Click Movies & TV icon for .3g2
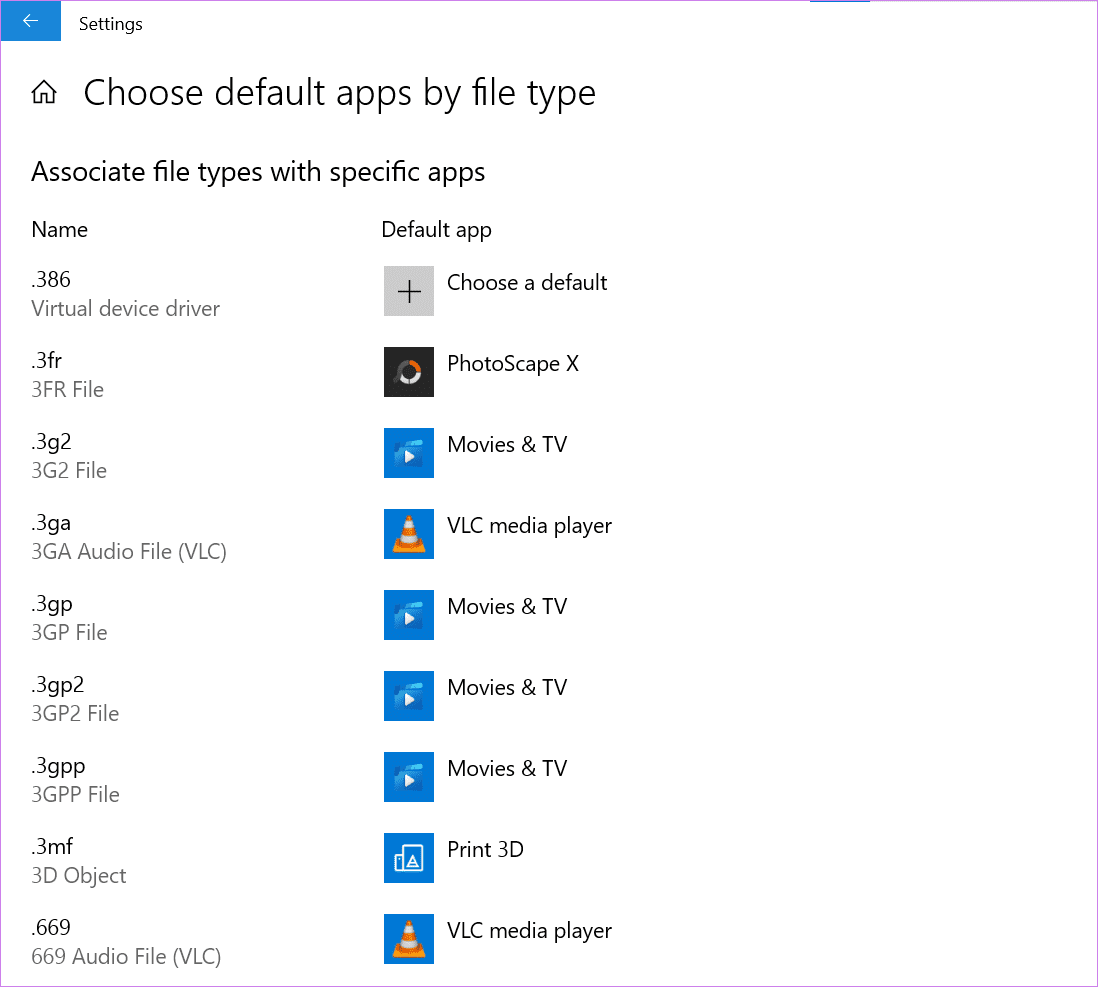This screenshot has width=1098, height=987. tap(409, 453)
